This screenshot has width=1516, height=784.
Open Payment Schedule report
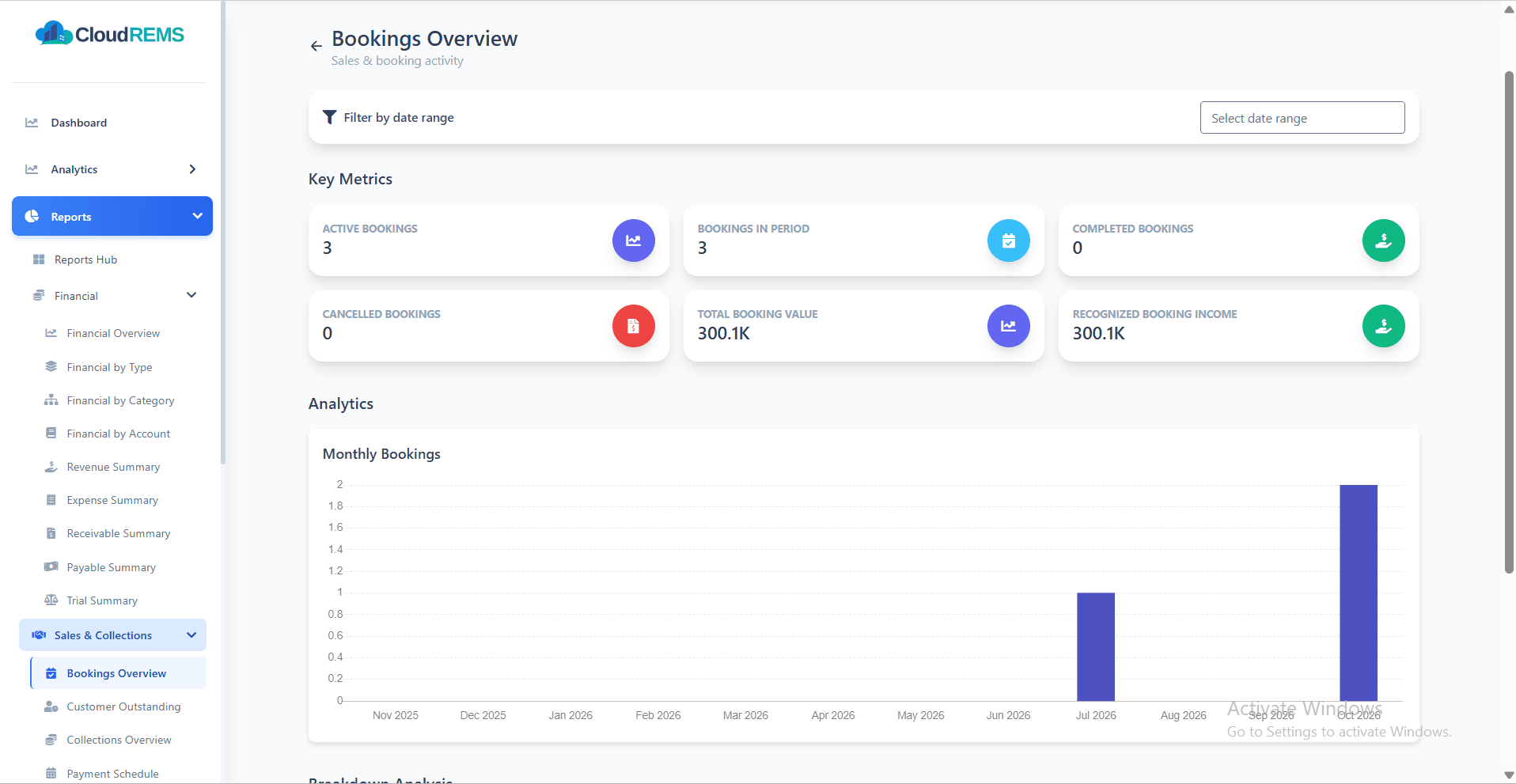click(112, 774)
